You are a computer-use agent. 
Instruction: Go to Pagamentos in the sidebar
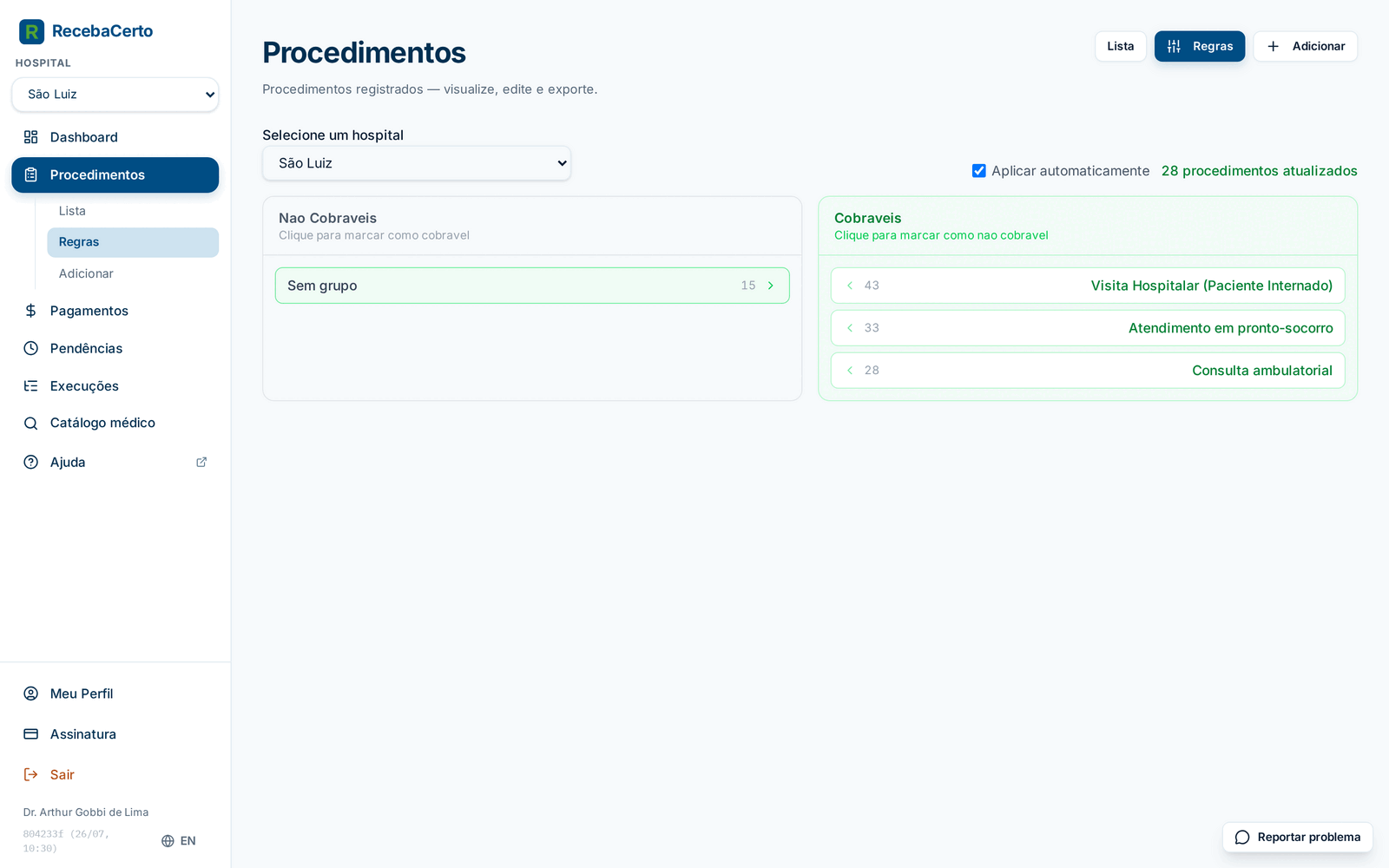[x=115, y=311]
